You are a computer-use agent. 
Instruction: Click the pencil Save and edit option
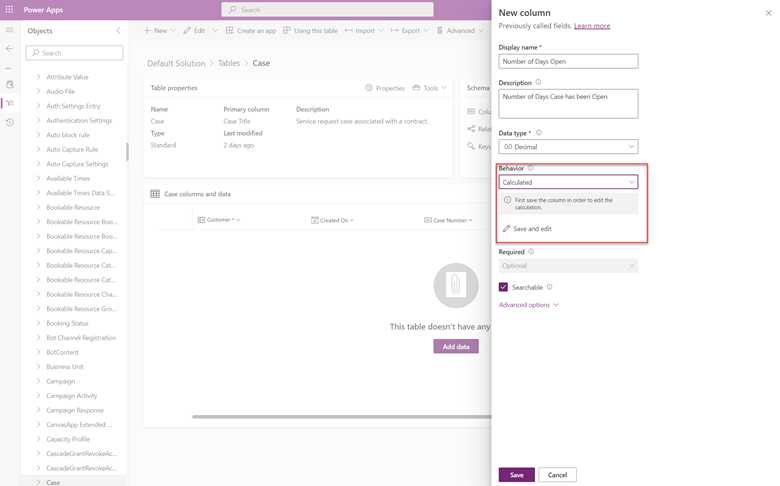click(x=527, y=229)
